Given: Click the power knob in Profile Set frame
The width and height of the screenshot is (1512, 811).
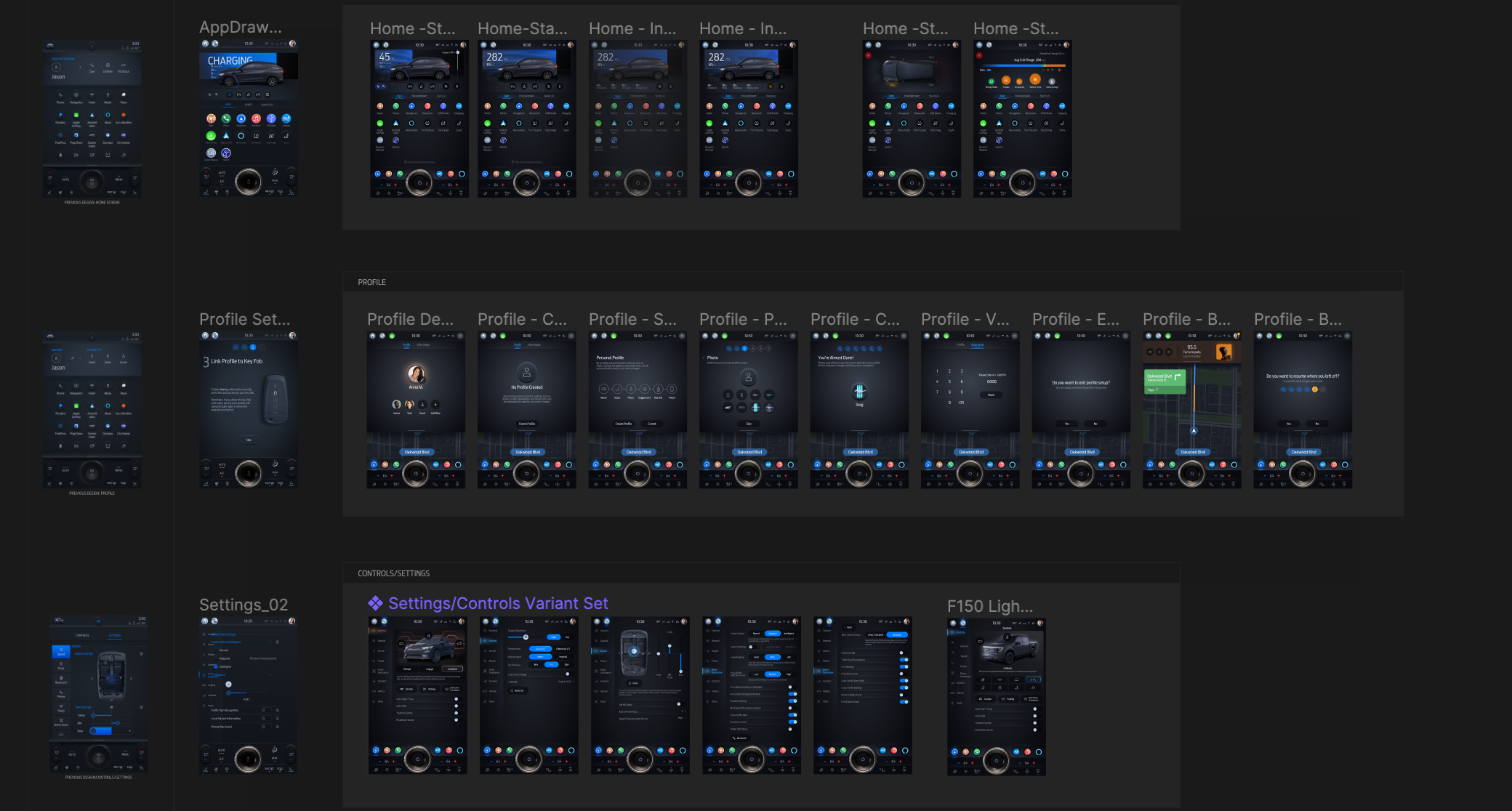Looking at the screenshot, I should [248, 473].
